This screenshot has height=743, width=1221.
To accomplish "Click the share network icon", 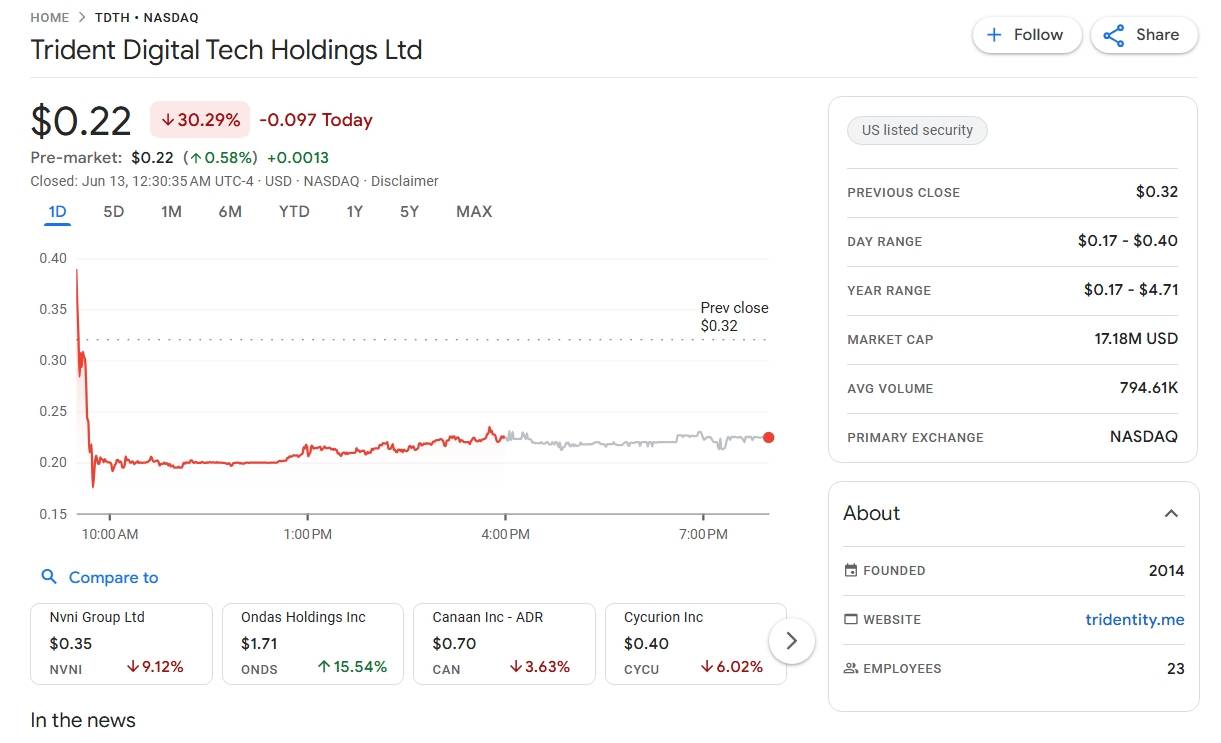I will click(x=1113, y=35).
